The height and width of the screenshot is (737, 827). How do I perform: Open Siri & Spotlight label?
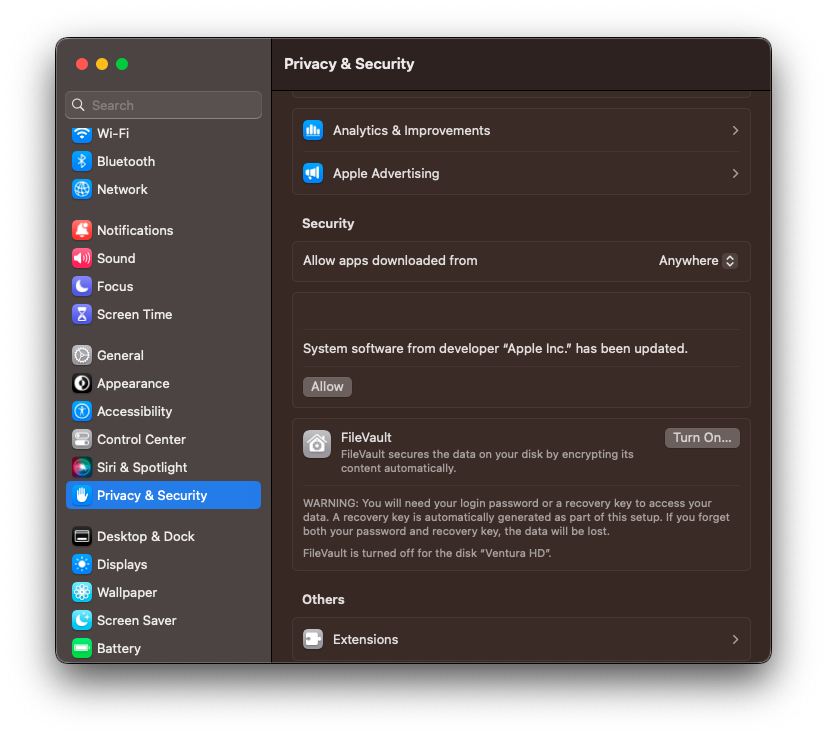(142, 467)
